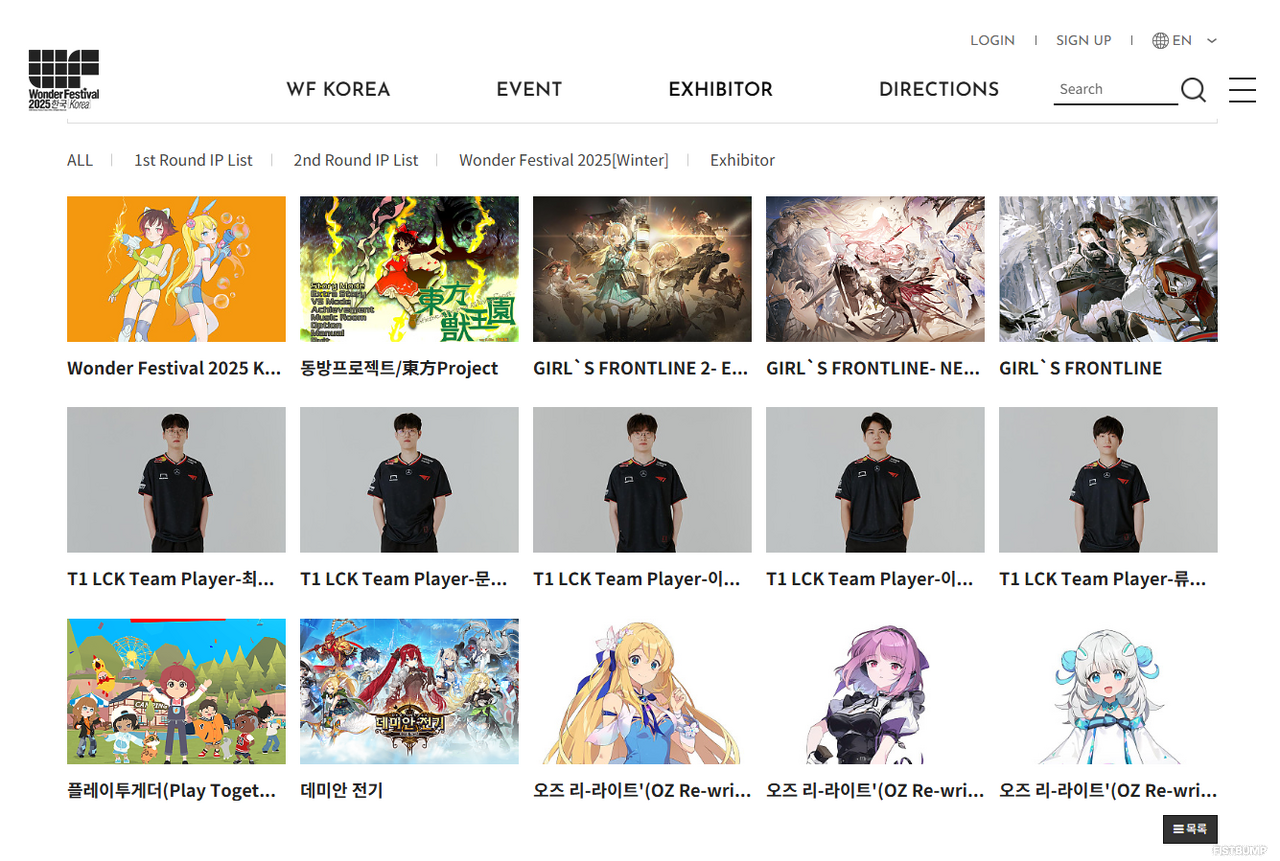Click the 플레이투게더(Play Toget... title
1280x861 pixels.
[171, 791]
